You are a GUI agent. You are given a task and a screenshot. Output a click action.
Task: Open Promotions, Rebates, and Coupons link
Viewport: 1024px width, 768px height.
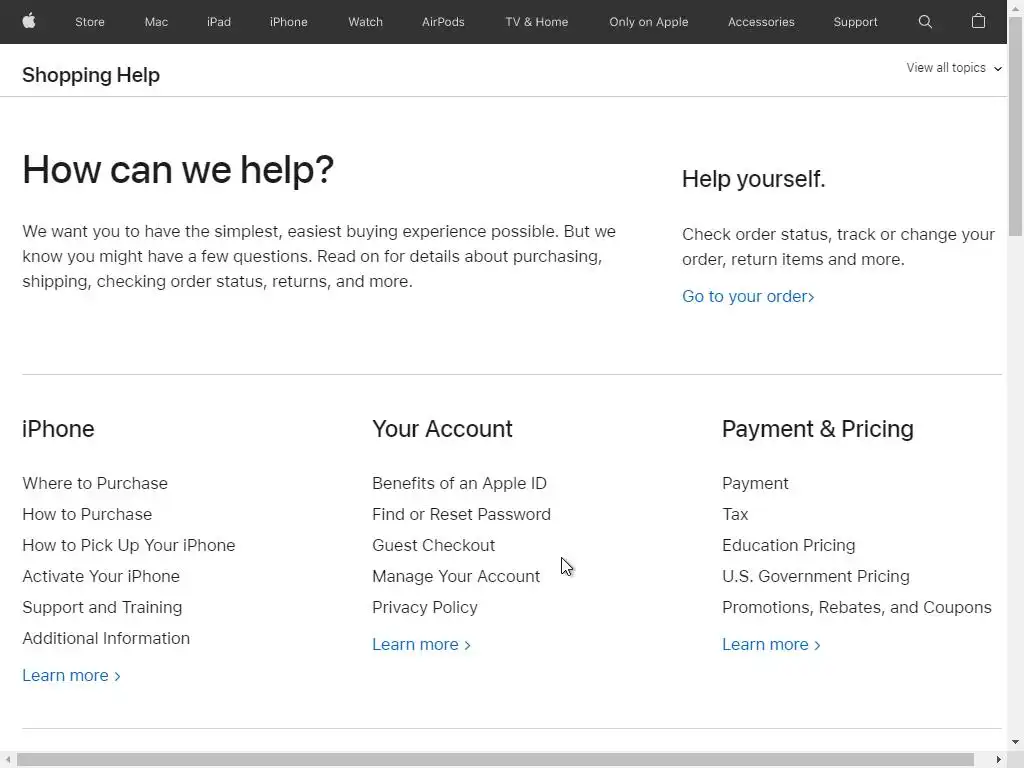pyautogui.click(x=856, y=607)
